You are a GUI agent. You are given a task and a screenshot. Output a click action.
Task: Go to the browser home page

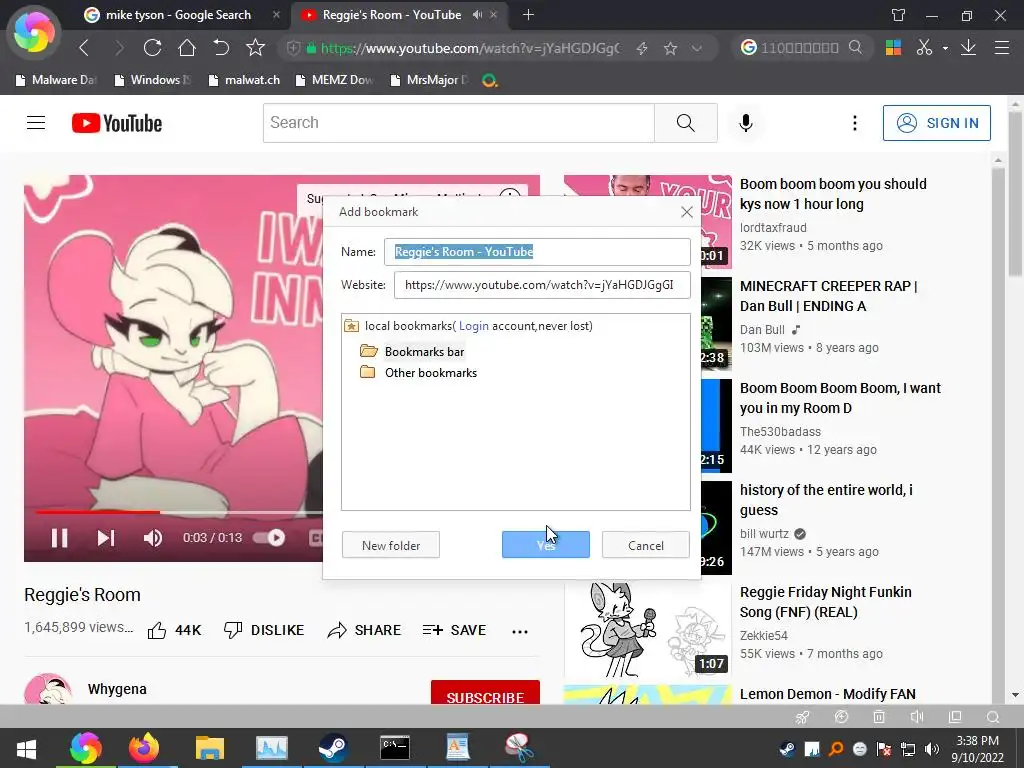[187, 48]
